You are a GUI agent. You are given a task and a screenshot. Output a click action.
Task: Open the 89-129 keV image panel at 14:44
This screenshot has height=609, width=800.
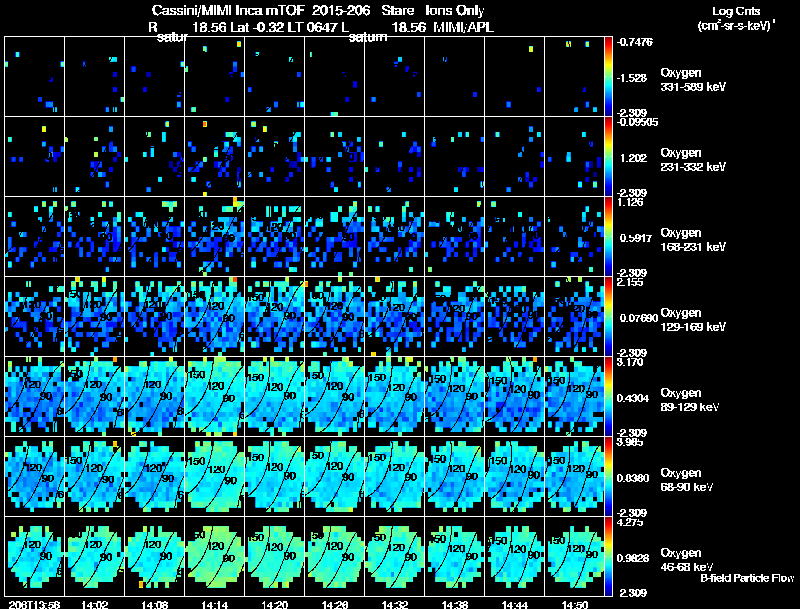coord(514,396)
